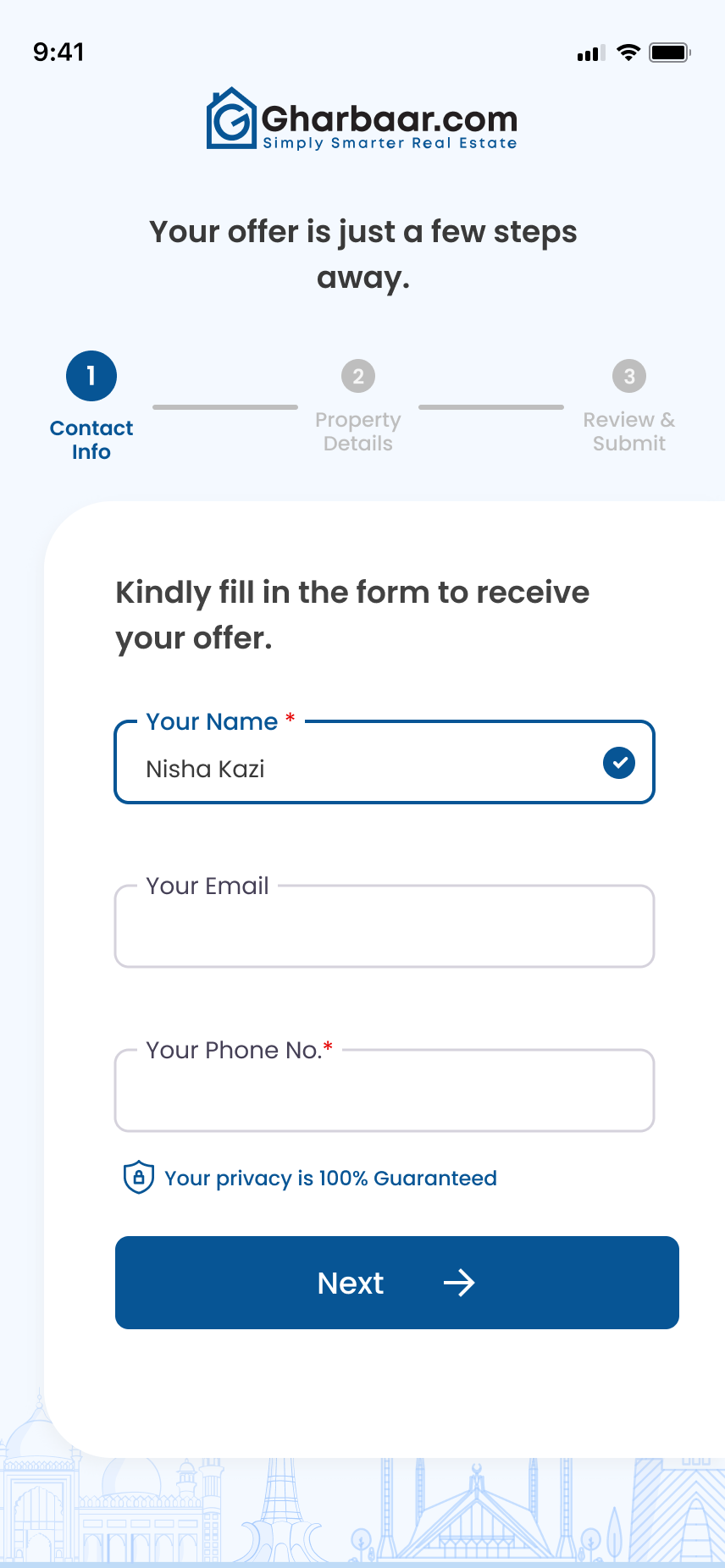Click progress line between steps 1 and 2
The image size is (725, 1568).
pyautogui.click(x=225, y=407)
